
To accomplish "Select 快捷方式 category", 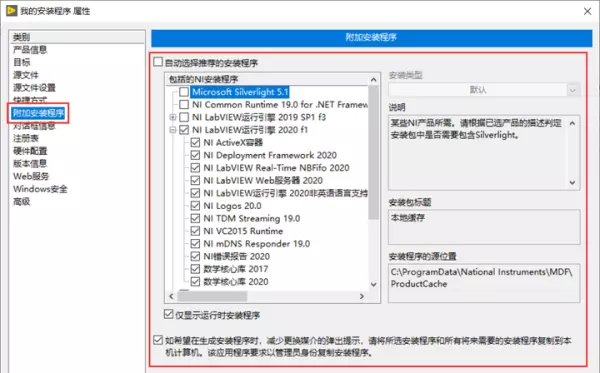I will 30,99.
